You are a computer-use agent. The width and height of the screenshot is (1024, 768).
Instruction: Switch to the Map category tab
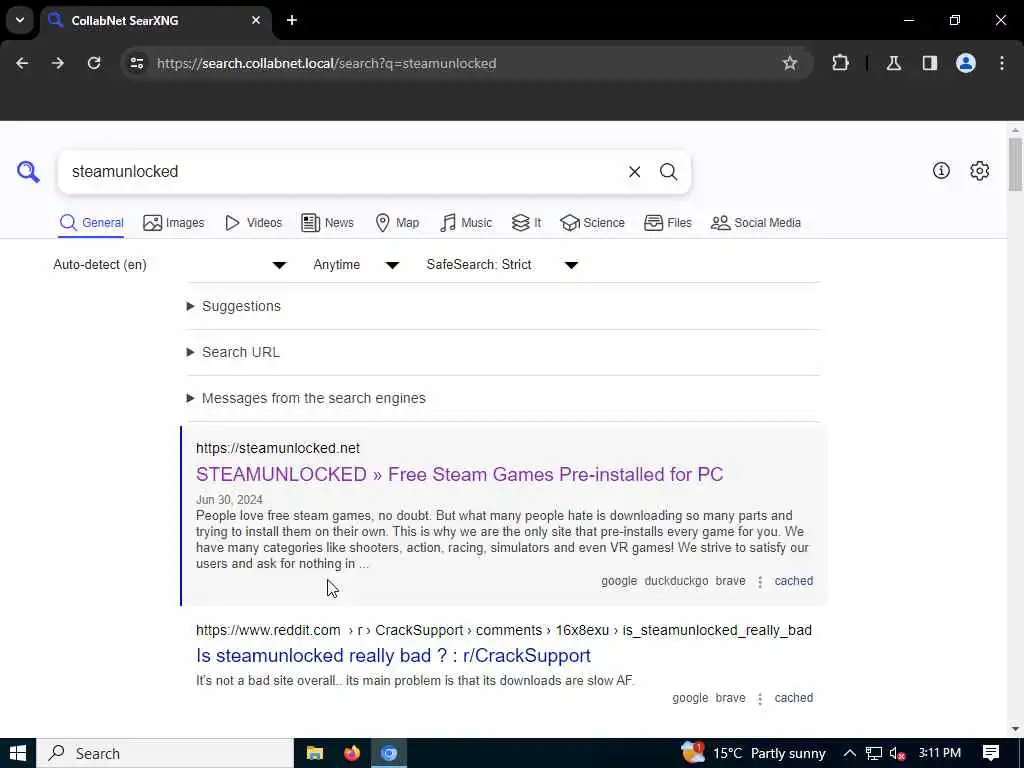coord(397,223)
